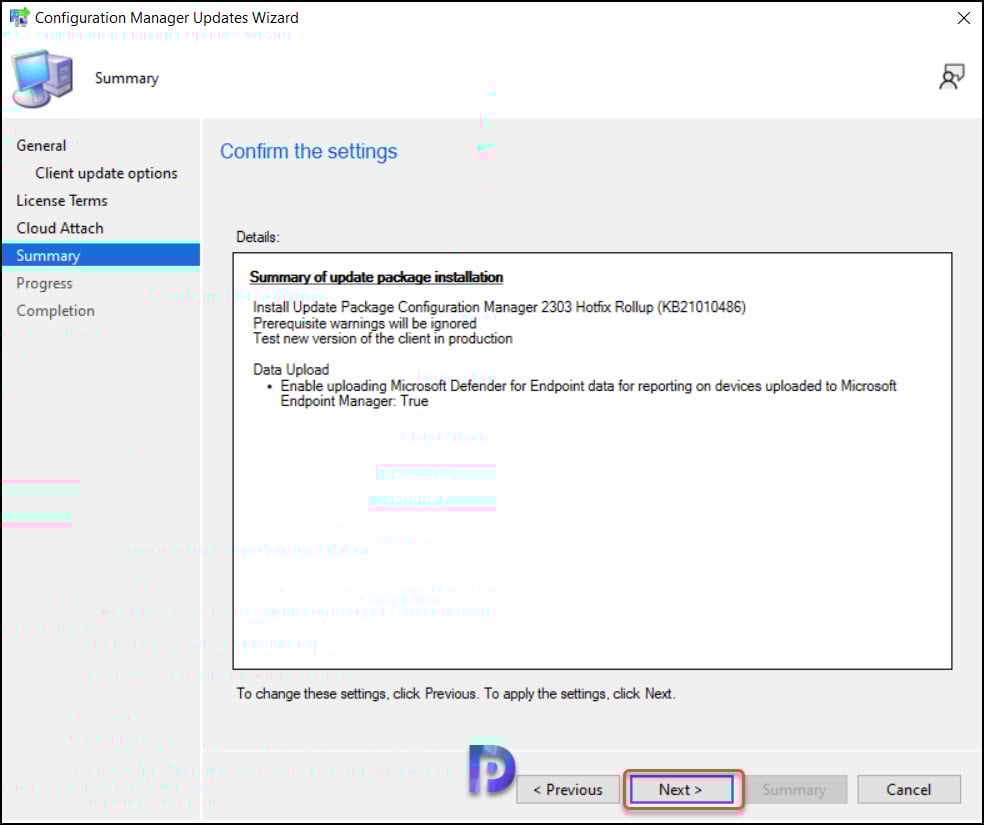Click Next to apply the settings

coord(682,789)
